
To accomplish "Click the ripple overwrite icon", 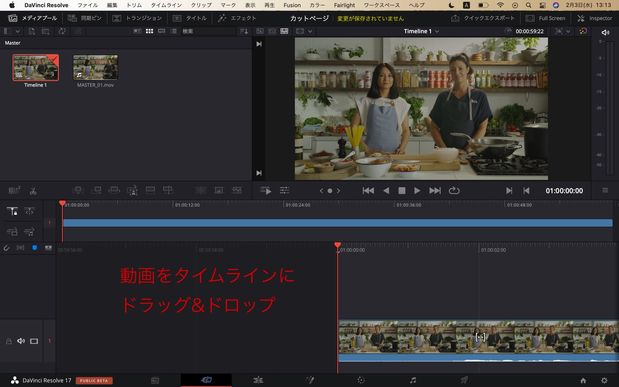I will point(114,190).
